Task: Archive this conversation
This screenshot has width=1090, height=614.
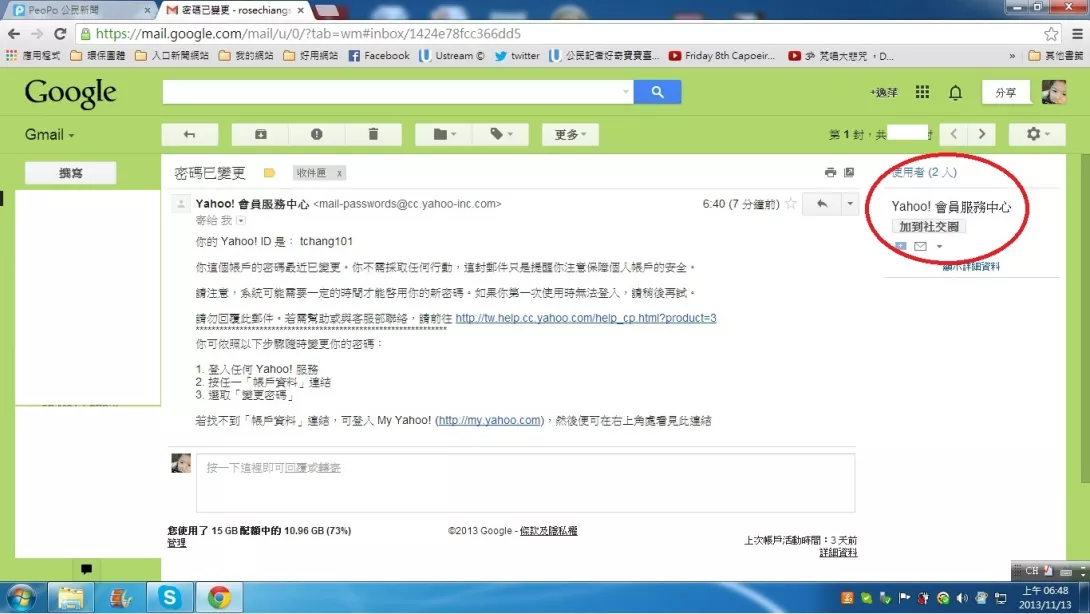Action: click(x=261, y=134)
